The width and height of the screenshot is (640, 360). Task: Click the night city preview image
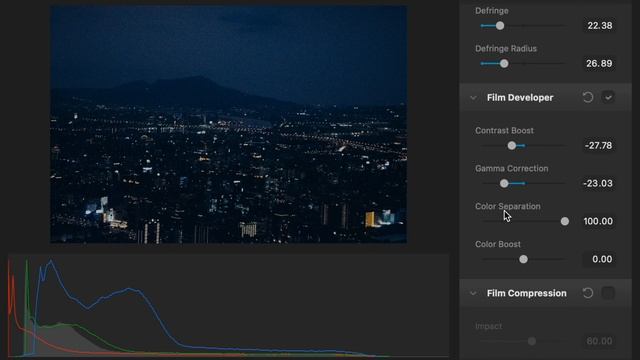229,124
